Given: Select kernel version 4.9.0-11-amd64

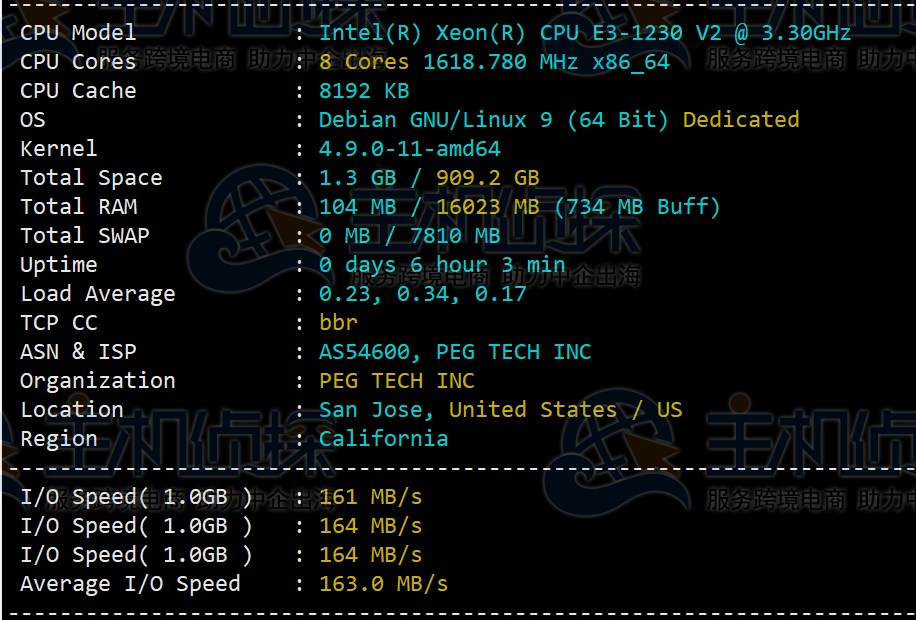Looking at the screenshot, I should [x=409, y=149].
